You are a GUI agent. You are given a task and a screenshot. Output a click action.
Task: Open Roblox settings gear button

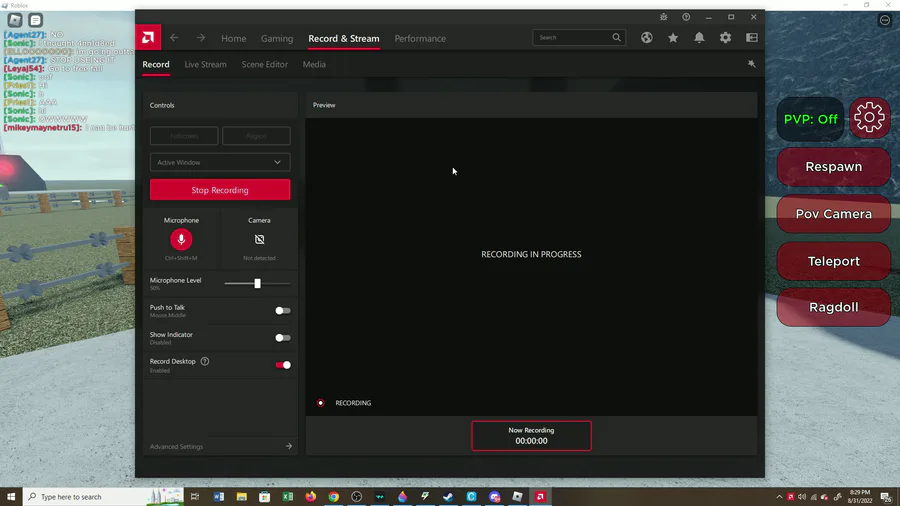pos(870,118)
